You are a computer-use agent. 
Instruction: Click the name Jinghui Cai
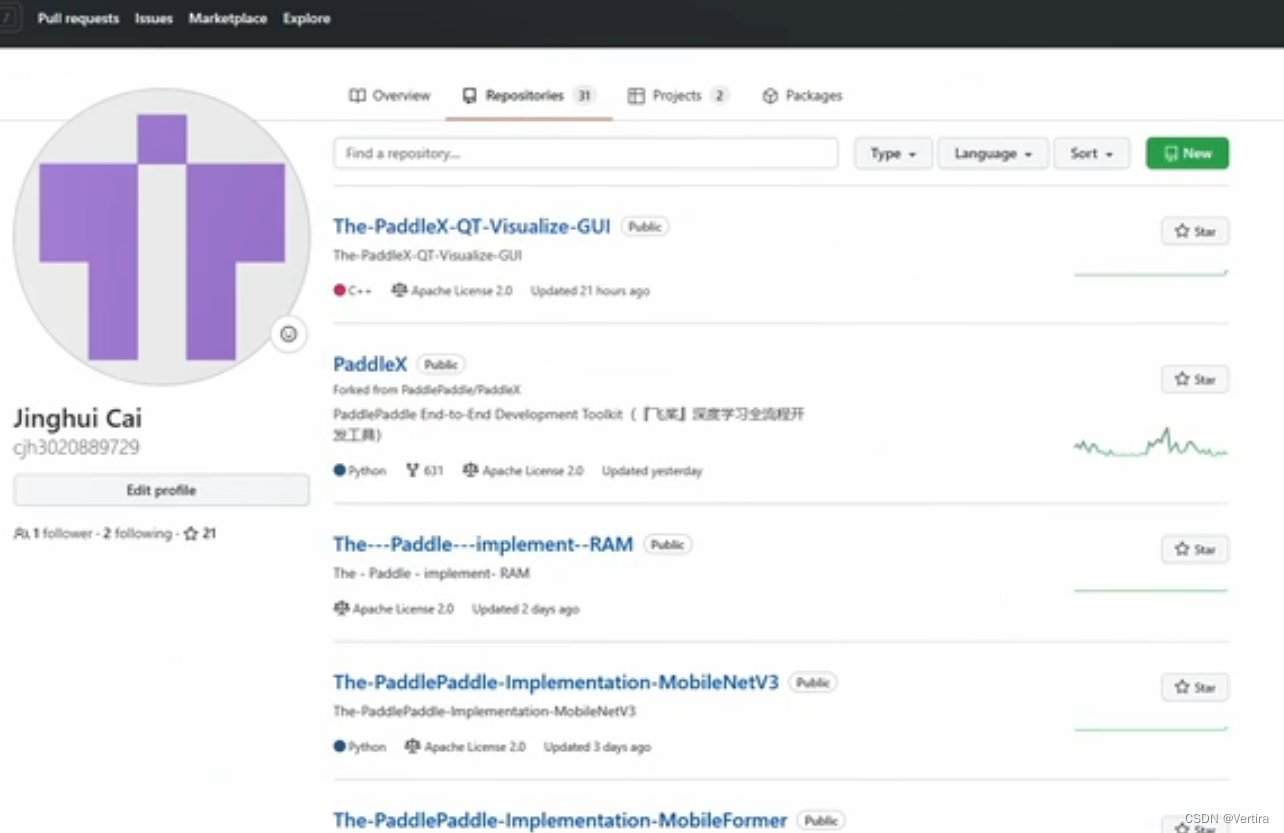(x=77, y=418)
